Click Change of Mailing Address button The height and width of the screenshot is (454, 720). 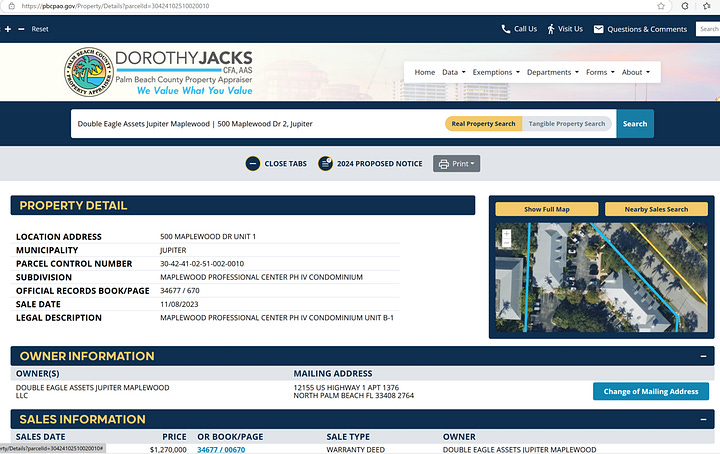click(x=651, y=392)
